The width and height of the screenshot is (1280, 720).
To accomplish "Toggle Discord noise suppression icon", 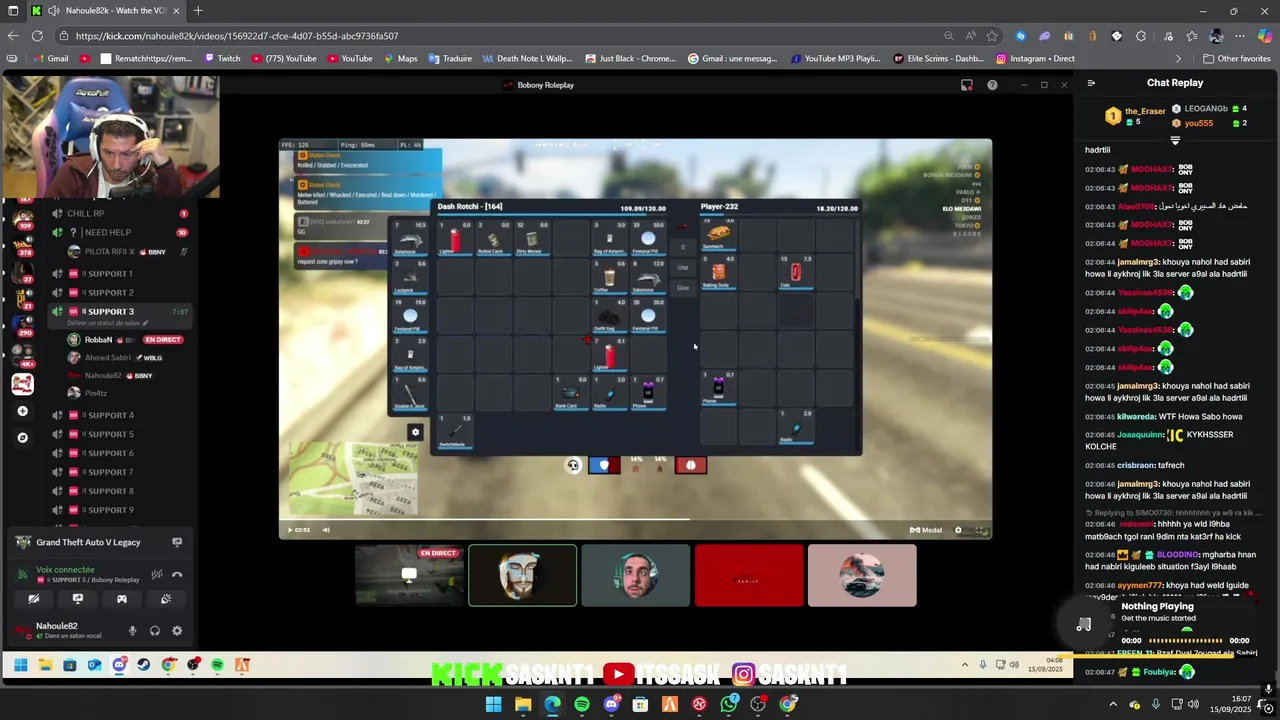I will click(x=156, y=575).
